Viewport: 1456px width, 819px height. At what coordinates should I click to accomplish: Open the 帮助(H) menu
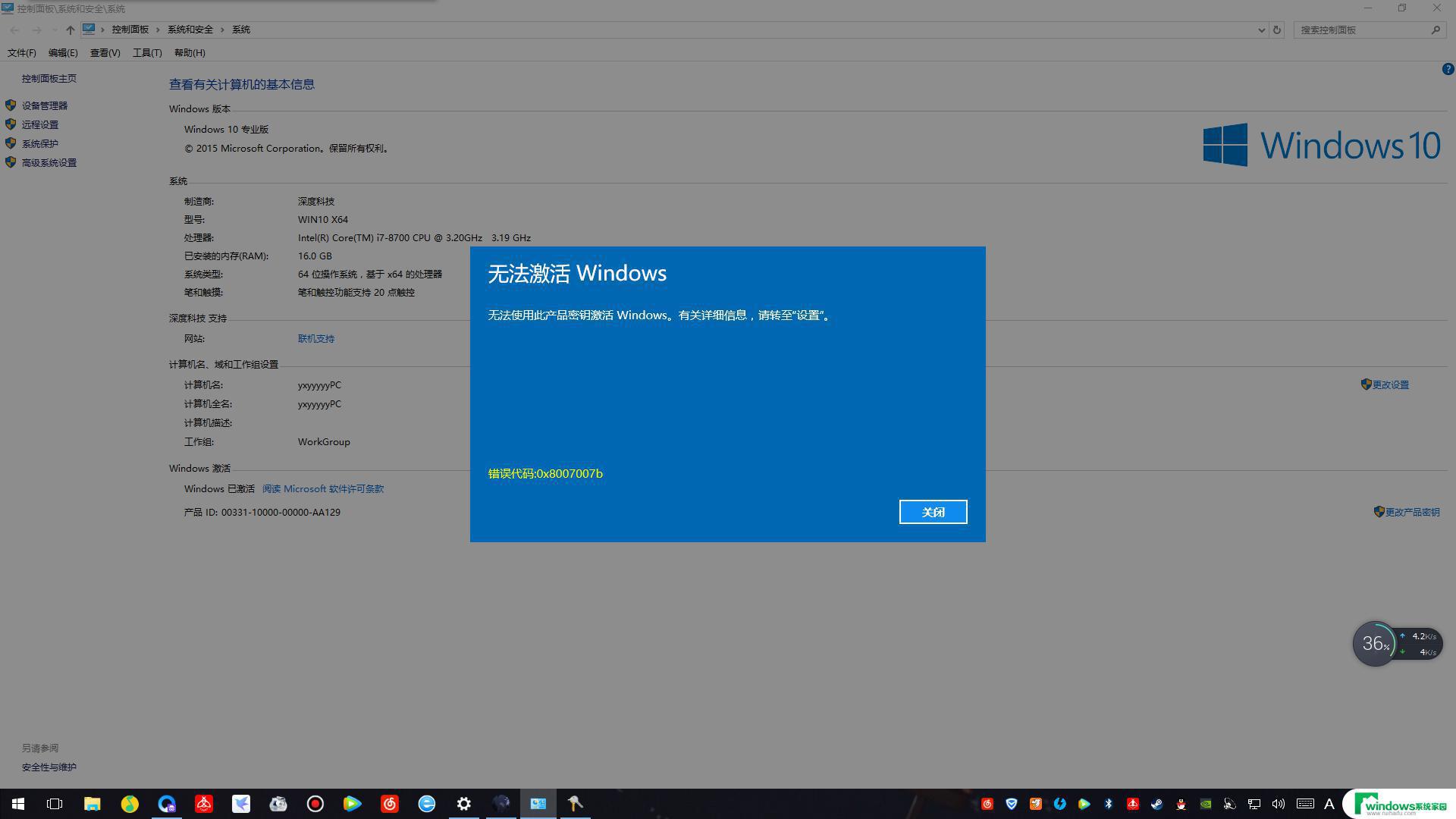point(190,53)
